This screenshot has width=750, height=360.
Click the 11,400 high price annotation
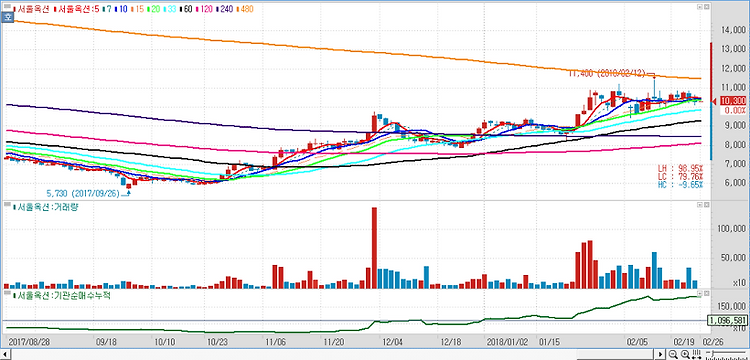click(607, 73)
